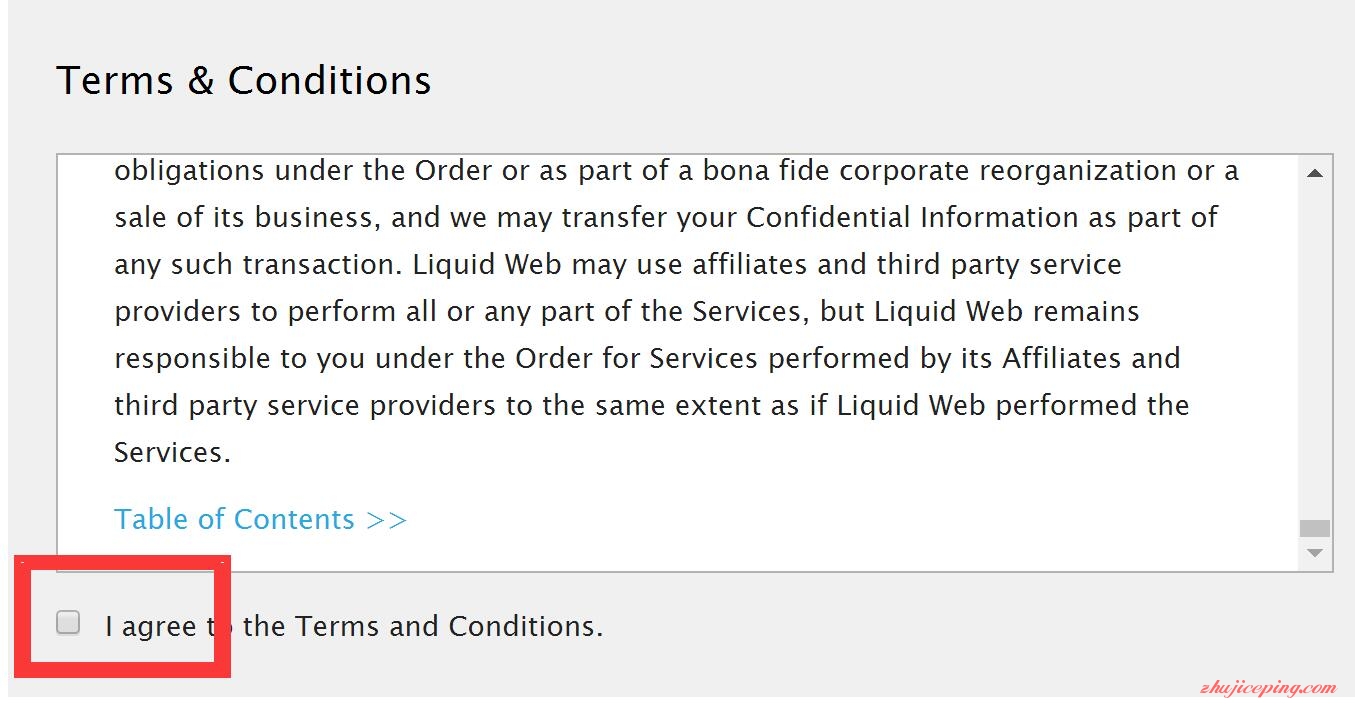
Task: Click the line starting "any such transaction"
Action: tap(618, 264)
